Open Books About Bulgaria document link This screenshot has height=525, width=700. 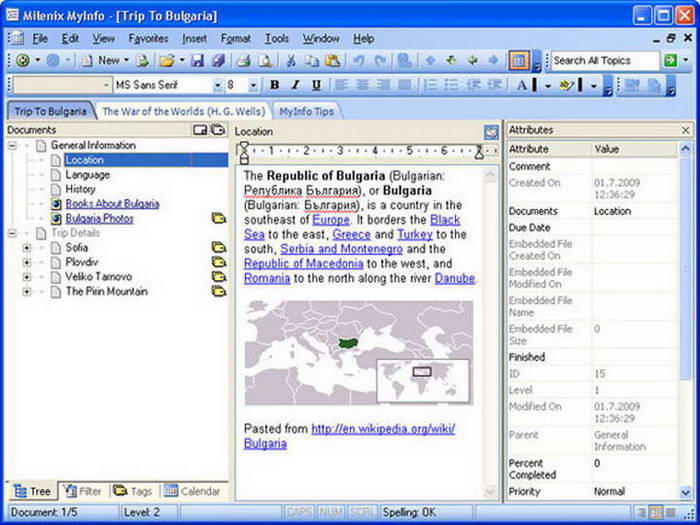[x=112, y=204]
